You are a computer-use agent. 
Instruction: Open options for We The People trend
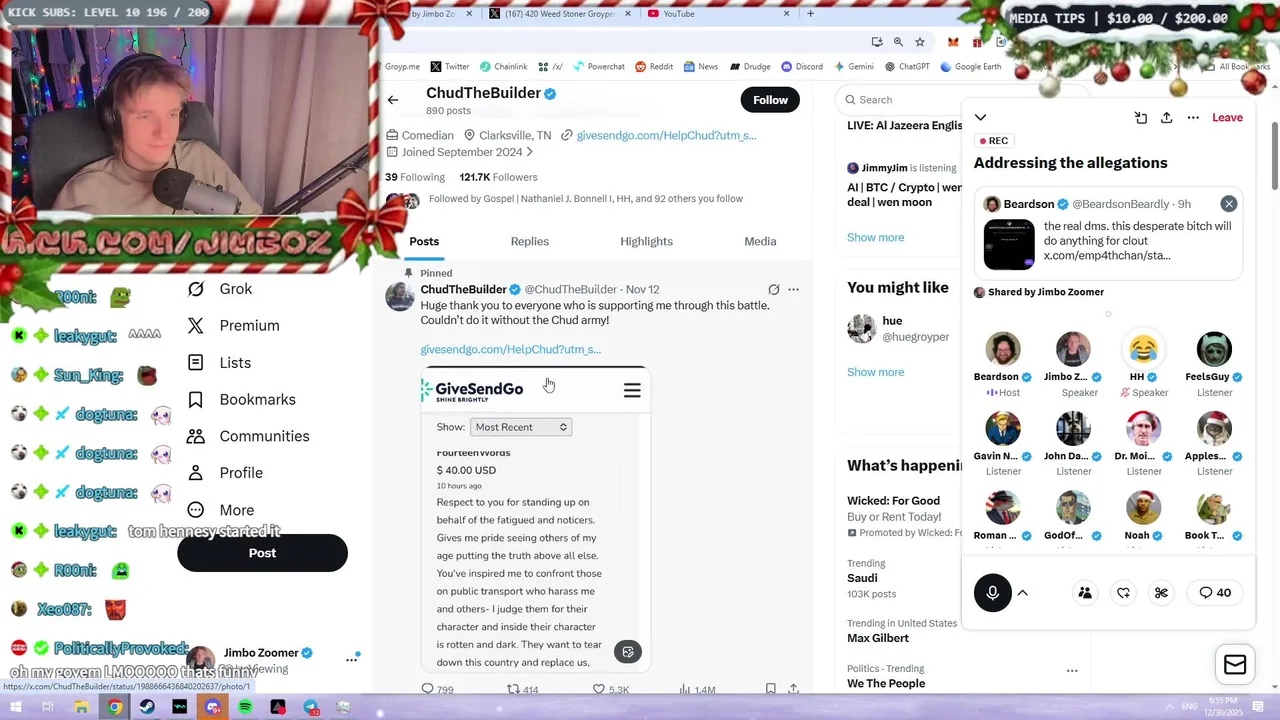pos(1072,670)
